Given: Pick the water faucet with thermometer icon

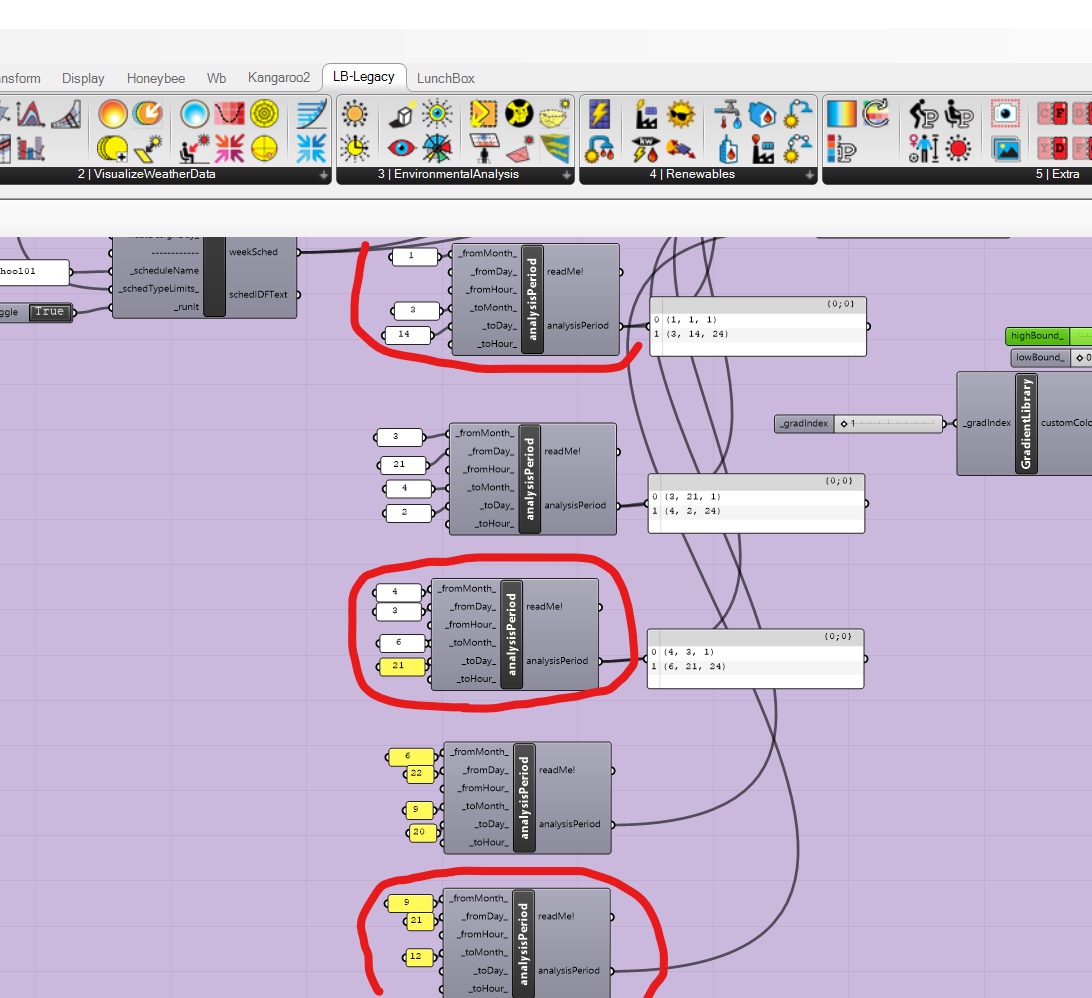Looking at the screenshot, I should [728, 114].
